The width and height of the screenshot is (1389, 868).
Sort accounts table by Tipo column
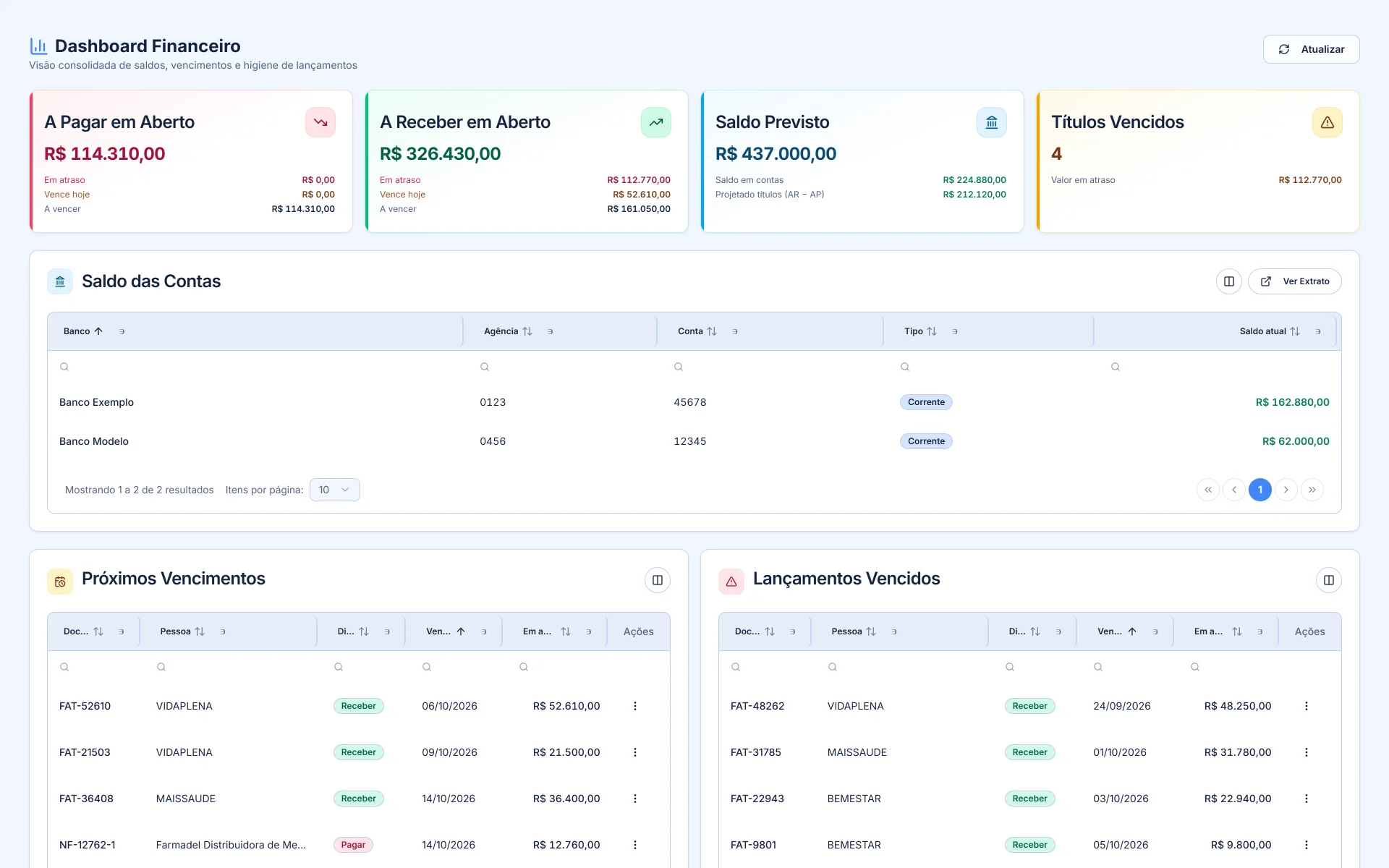920,331
